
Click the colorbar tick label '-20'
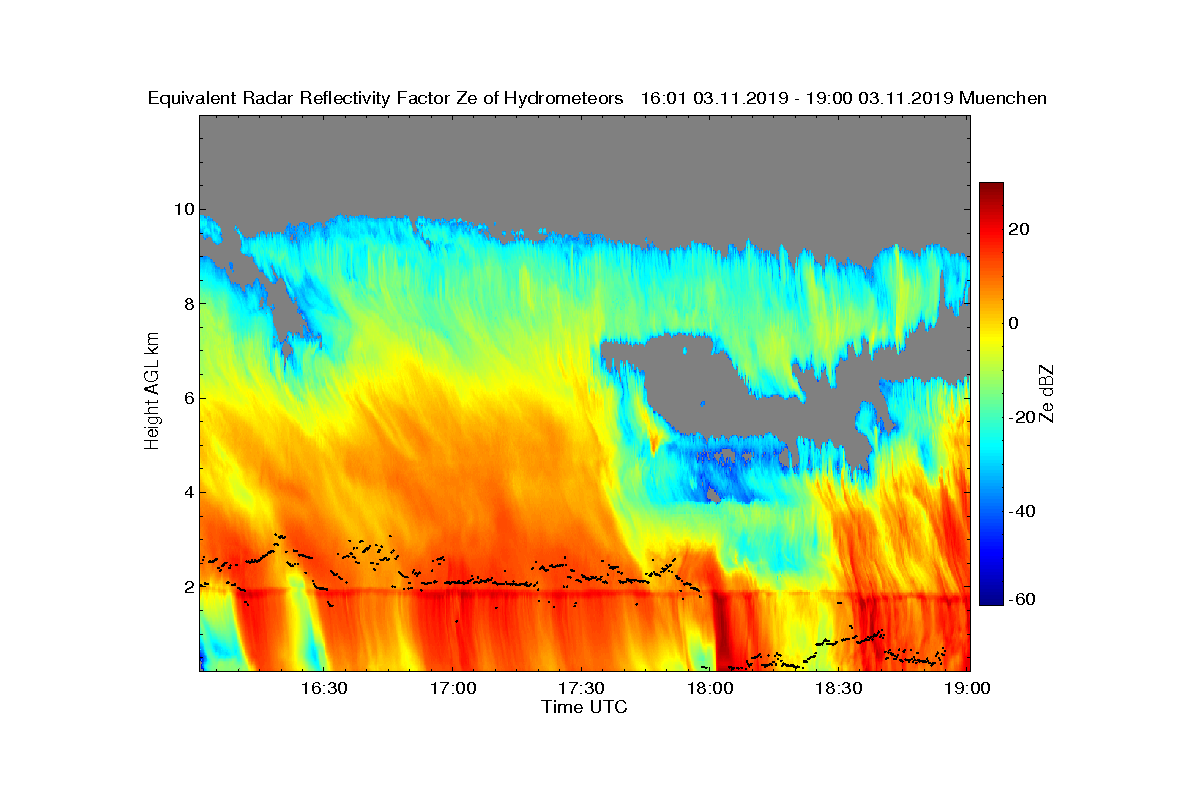(x=1020, y=417)
